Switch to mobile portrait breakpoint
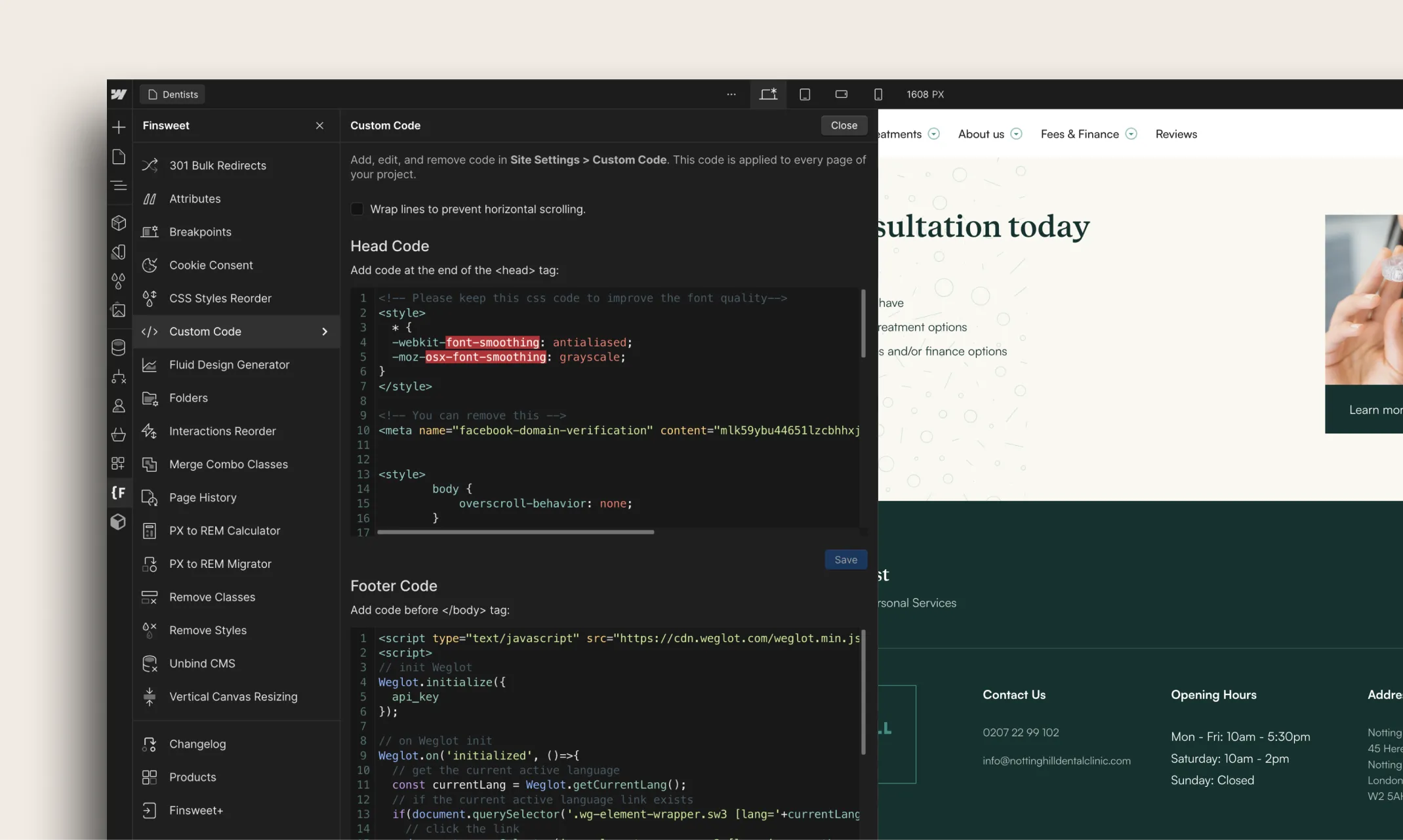Image resolution: width=1403 pixels, height=840 pixels. 878,94
